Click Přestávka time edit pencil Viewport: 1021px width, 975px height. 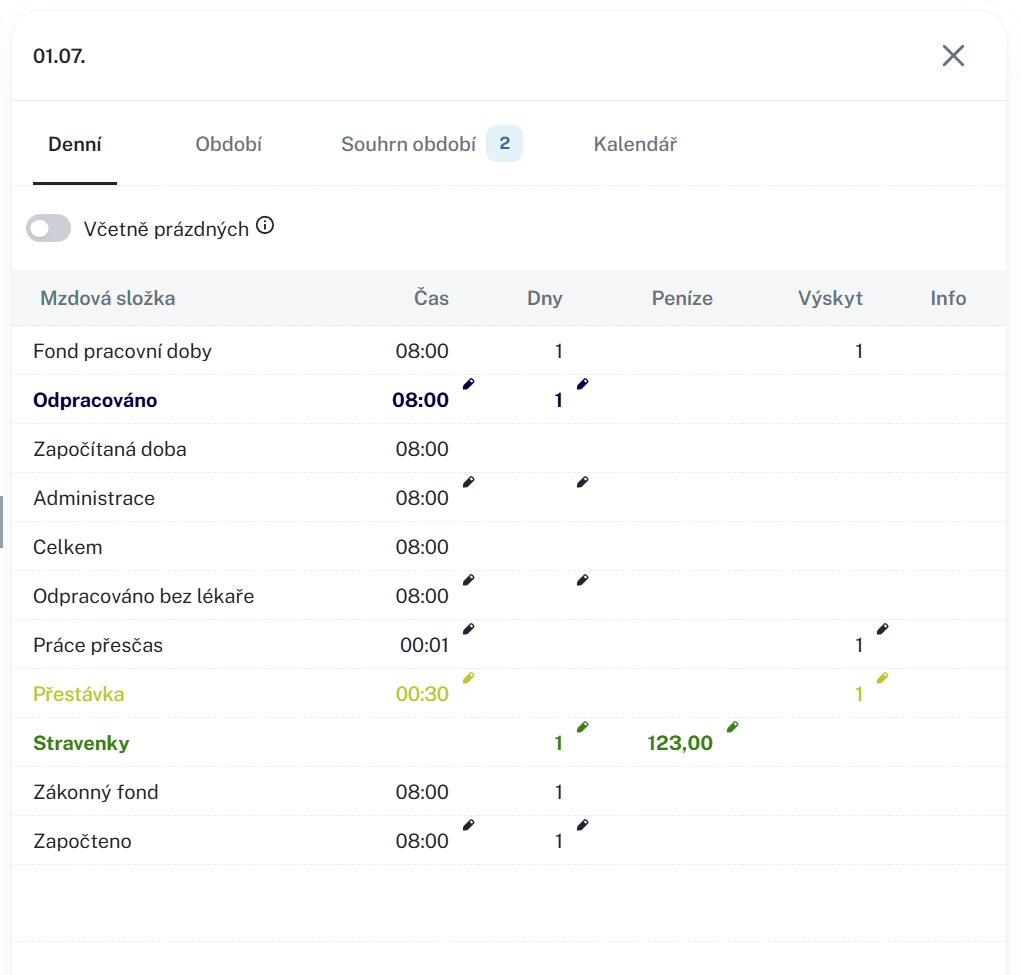click(x=469, y=678)
